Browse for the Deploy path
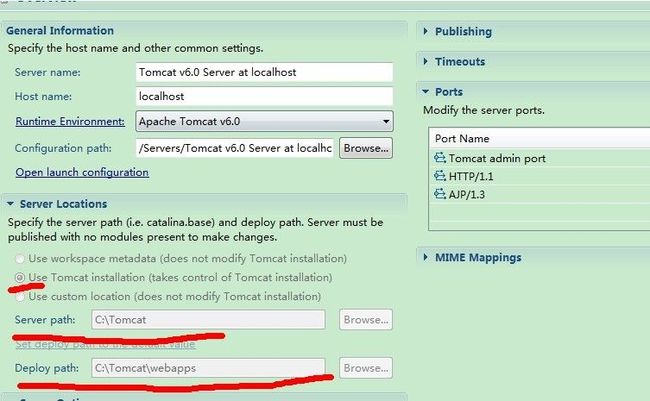The width and height of the screenshot is (650, 401). pos(366,368)
